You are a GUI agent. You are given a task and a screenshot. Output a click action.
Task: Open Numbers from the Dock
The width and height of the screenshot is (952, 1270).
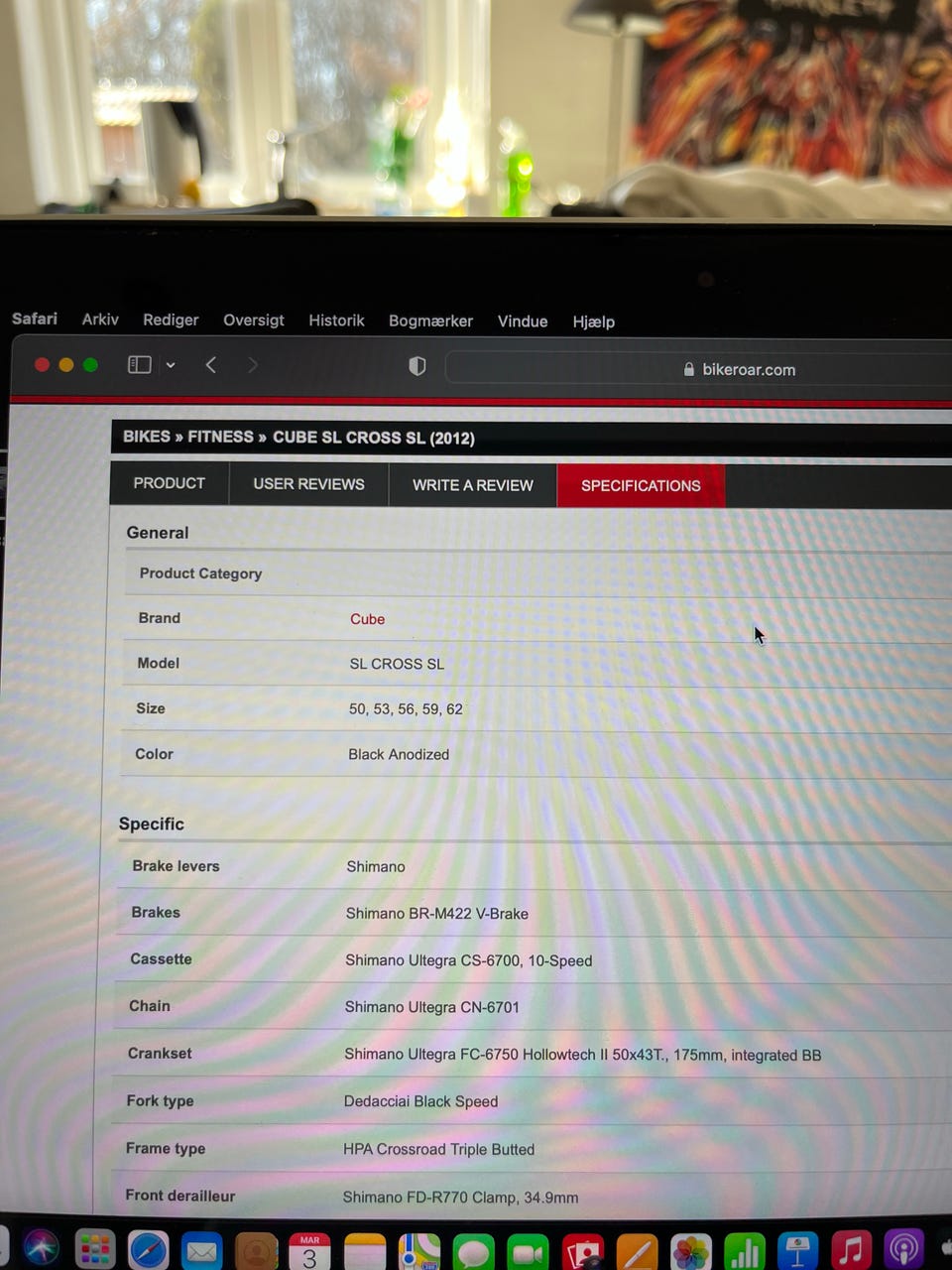(x=745, y=1252)
